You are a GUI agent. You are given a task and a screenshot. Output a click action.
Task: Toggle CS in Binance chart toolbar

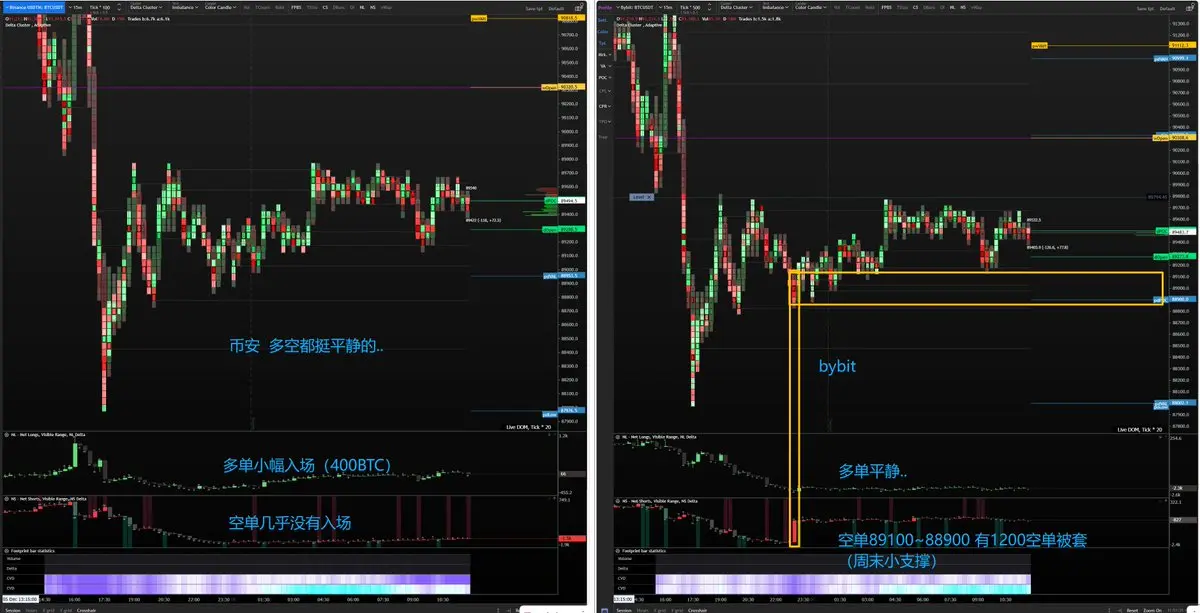coord(325,8)
